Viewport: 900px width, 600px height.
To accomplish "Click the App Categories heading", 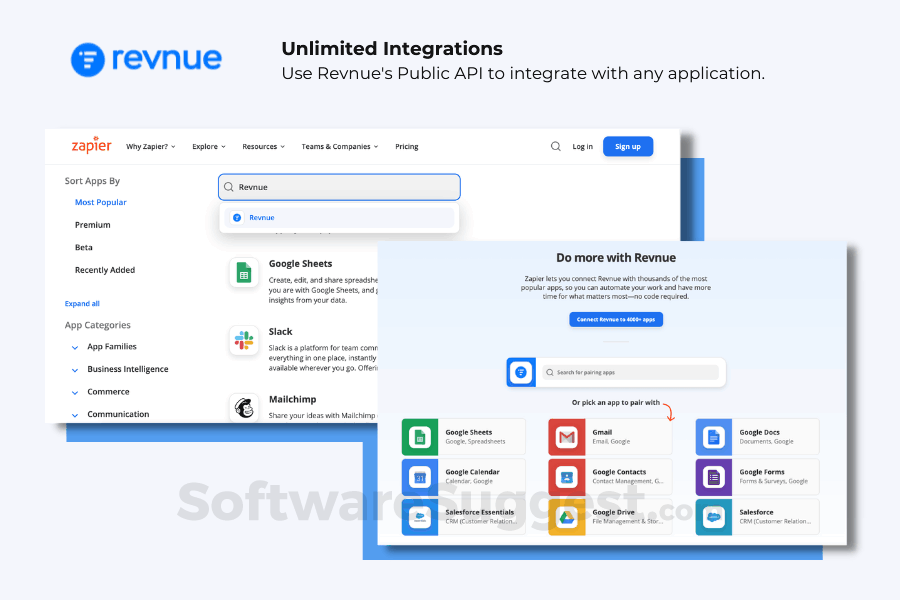I will [98, 325].
